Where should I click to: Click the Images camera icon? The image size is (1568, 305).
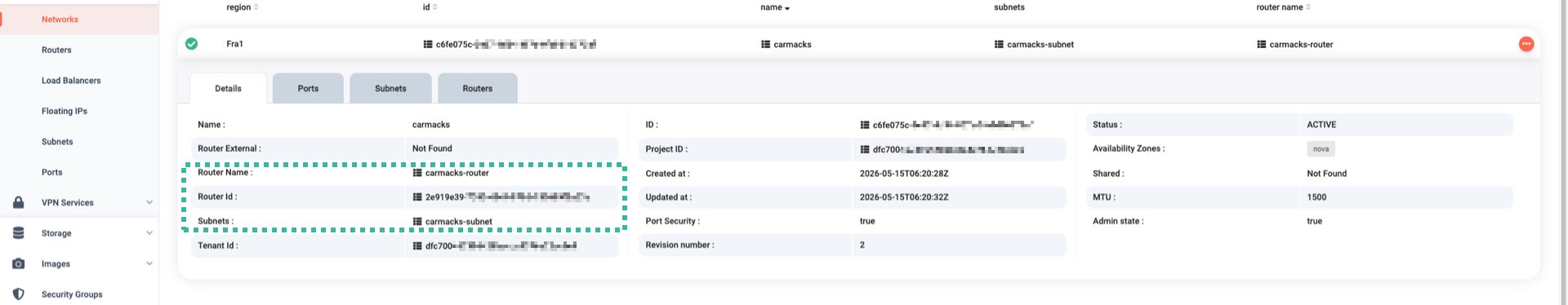point(18,263)
